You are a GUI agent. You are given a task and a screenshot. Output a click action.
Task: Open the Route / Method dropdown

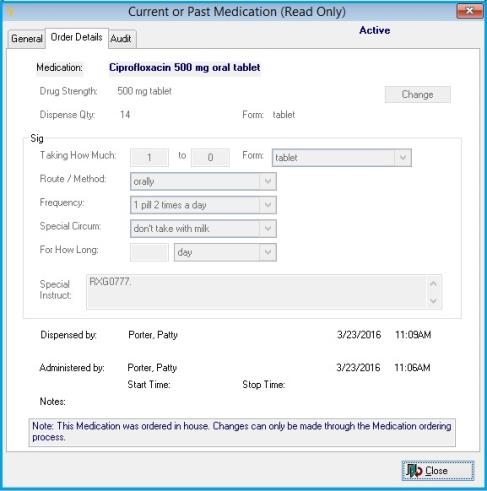point(268,181)
